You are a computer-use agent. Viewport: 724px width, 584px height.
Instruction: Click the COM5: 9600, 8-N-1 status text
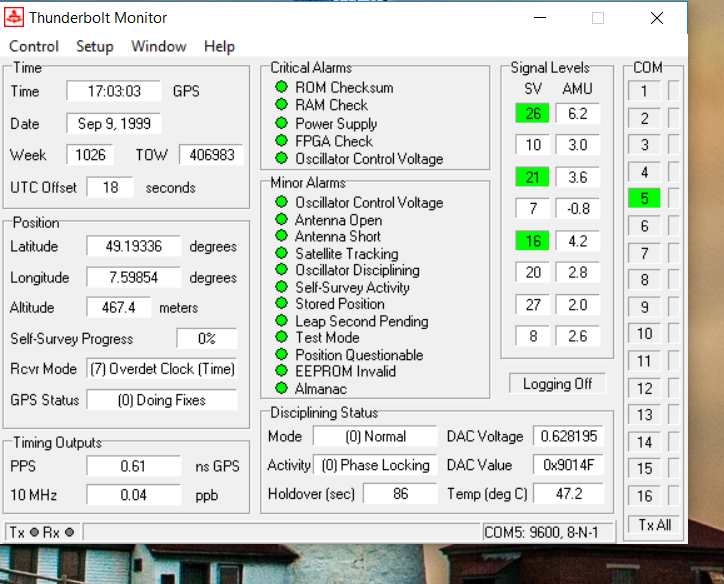(541, 533)
